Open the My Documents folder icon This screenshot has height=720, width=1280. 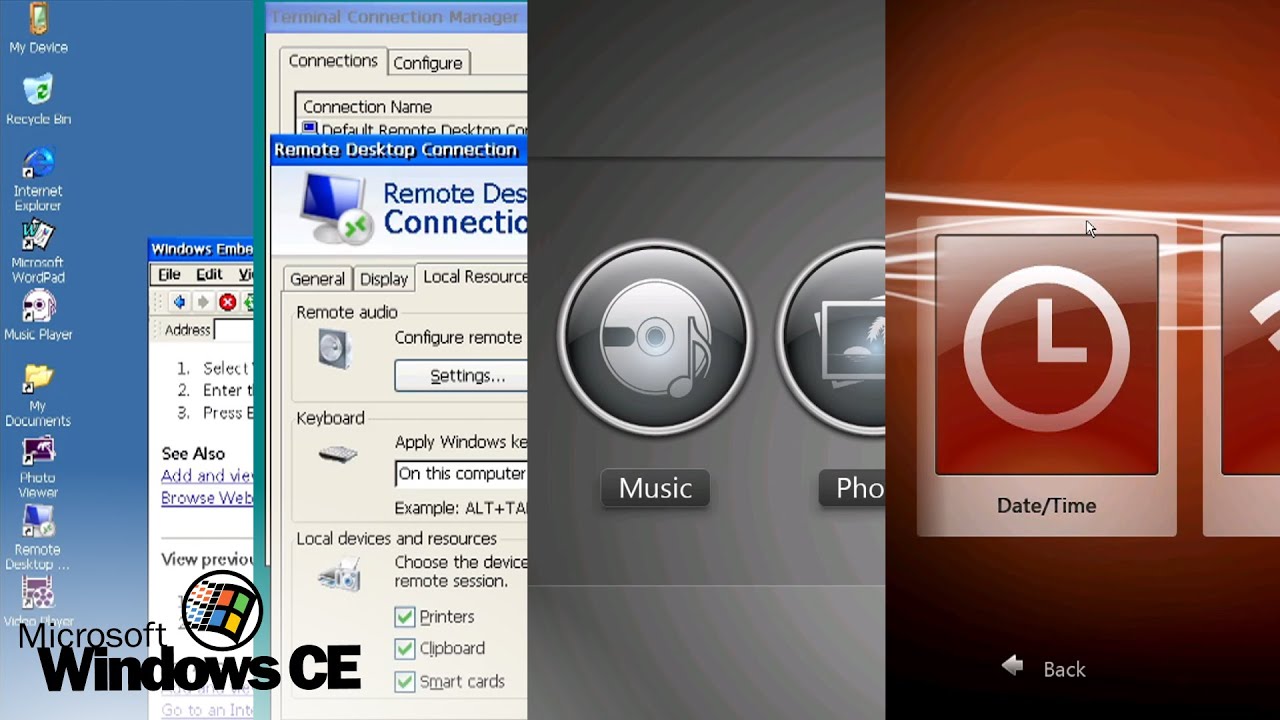(38, 395)
